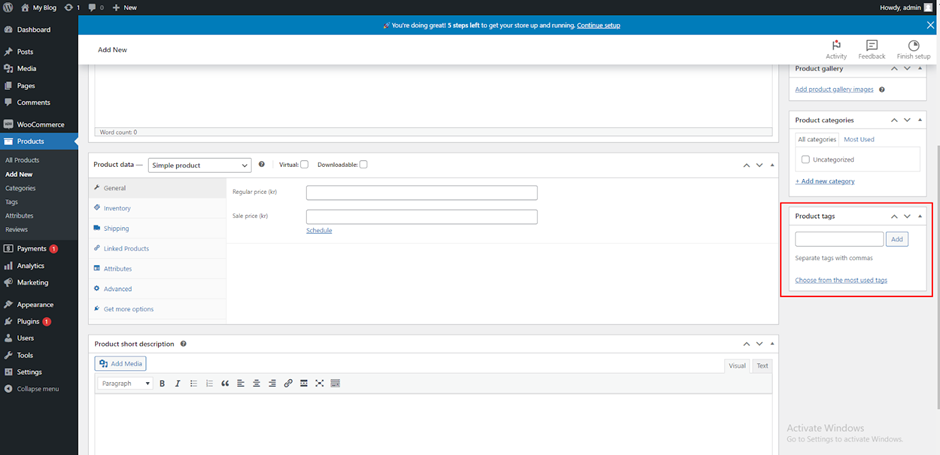Check the Uncategorized category box
The height and width of the screenshot is (455, 940).
coord(805,160)
